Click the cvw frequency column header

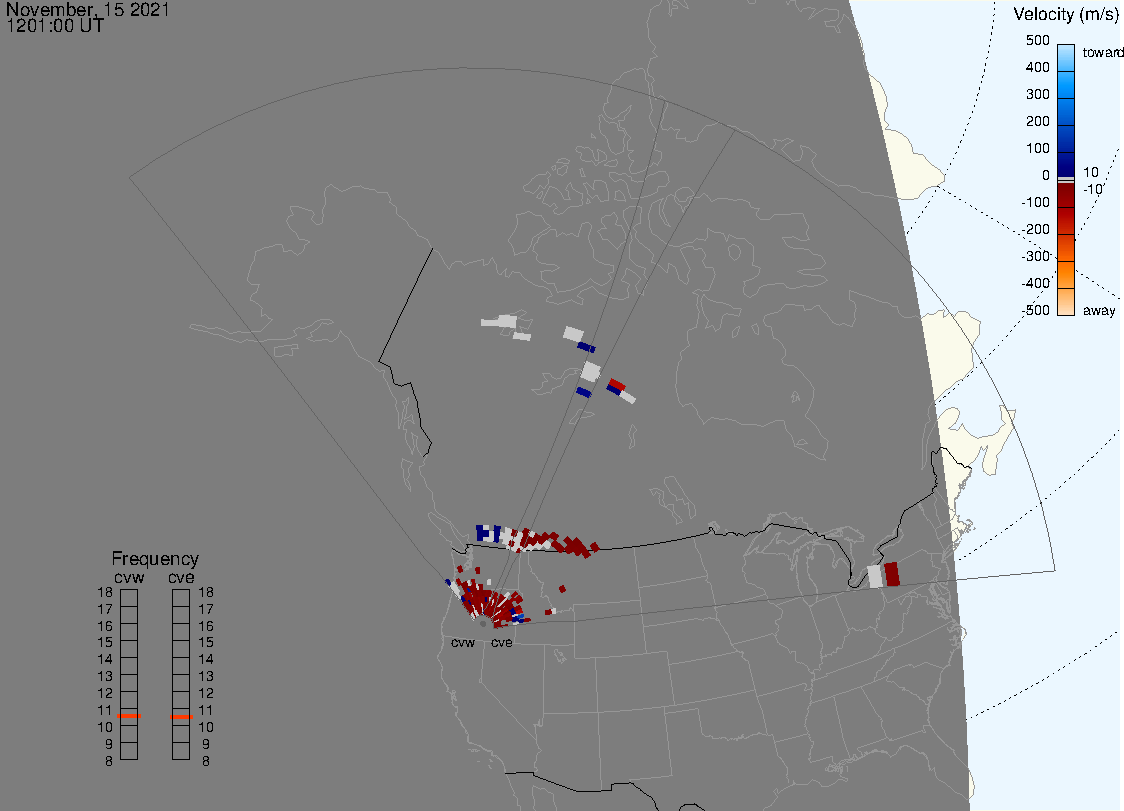pos(129,578)
